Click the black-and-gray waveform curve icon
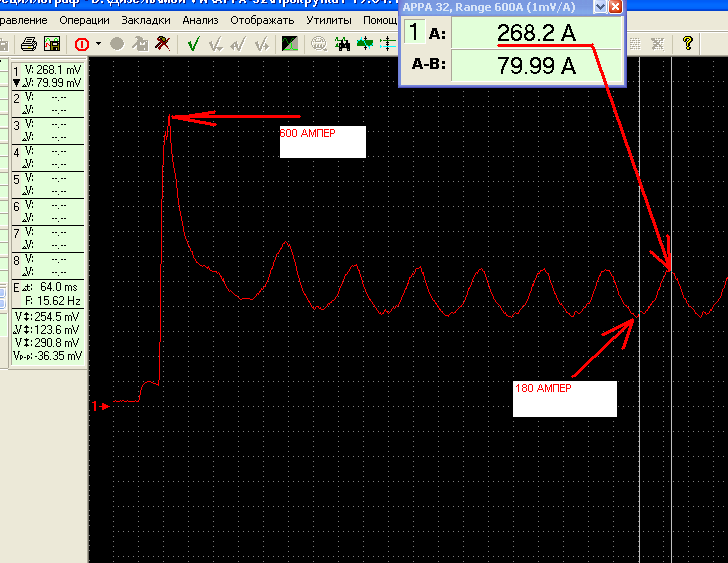Screen dimensions: 728x563 (x=290, y=44)
